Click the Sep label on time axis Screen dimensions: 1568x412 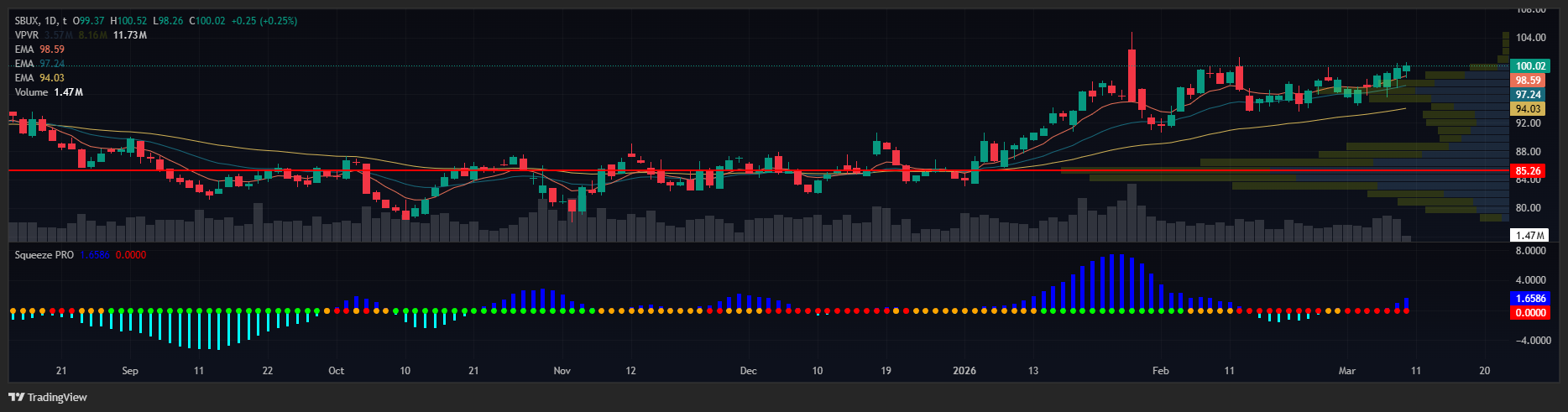point(130,371)
